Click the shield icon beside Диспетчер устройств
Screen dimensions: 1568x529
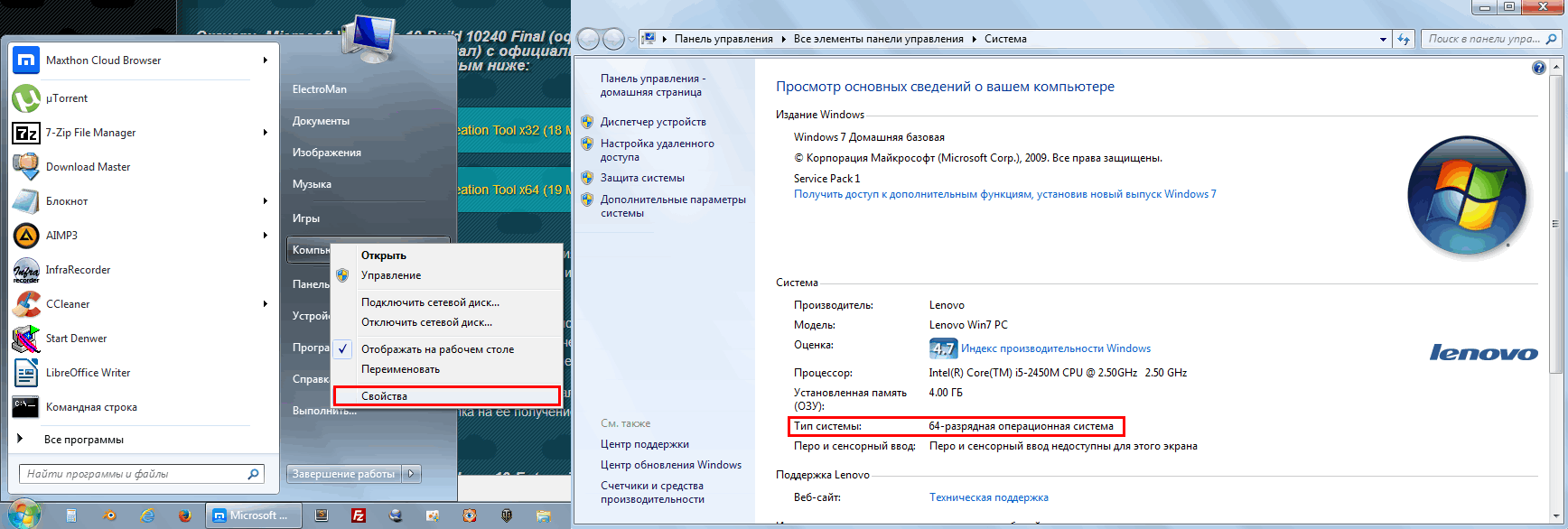587,122
